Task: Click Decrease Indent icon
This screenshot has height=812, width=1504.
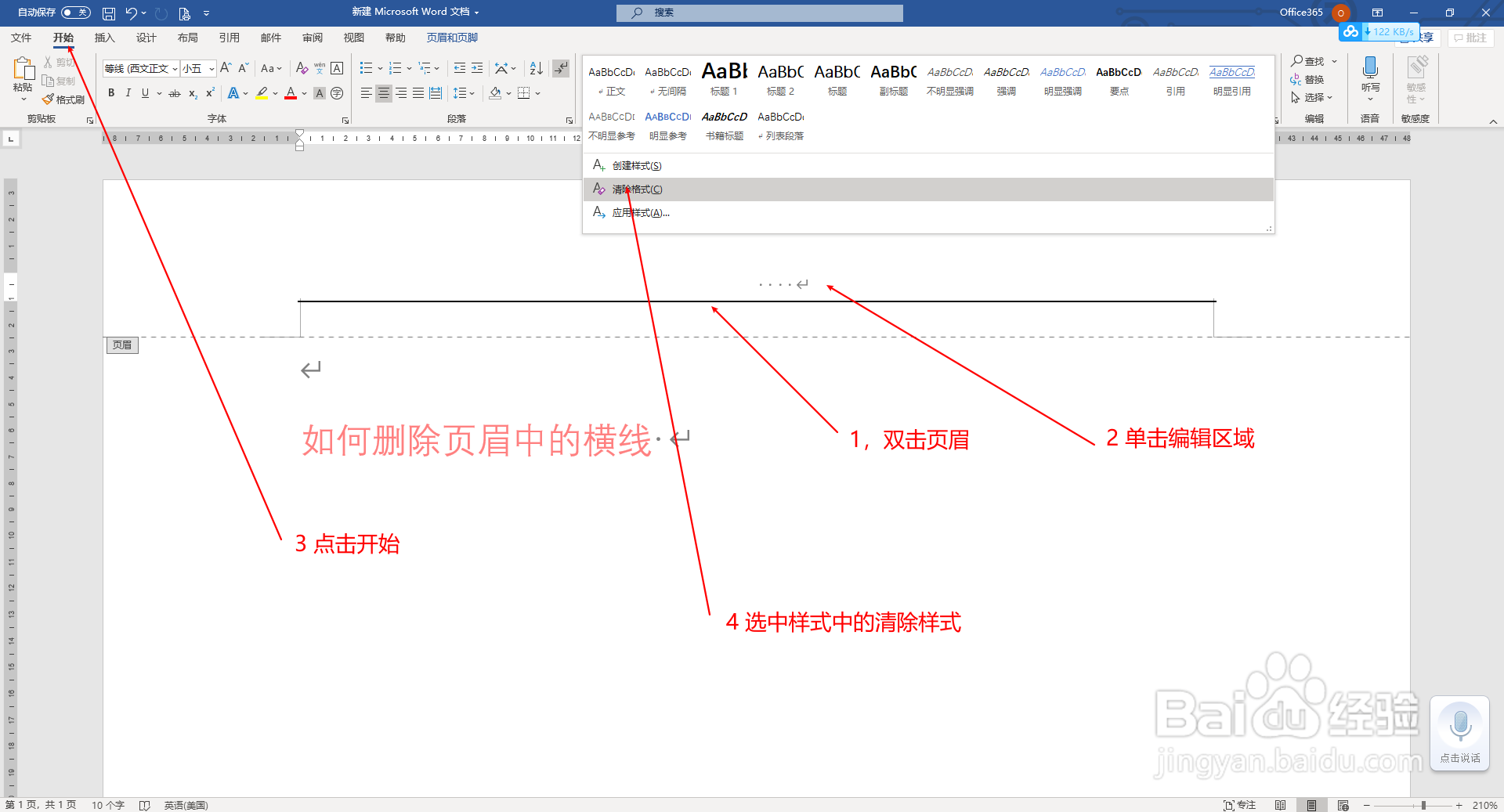Action: pyautogui.click(x=460, y=68)
